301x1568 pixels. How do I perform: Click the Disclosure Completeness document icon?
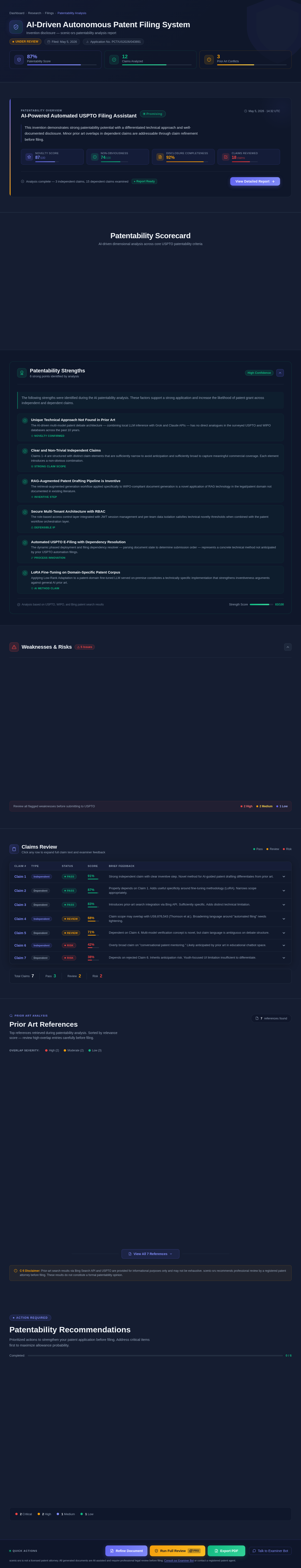[160, 157]
